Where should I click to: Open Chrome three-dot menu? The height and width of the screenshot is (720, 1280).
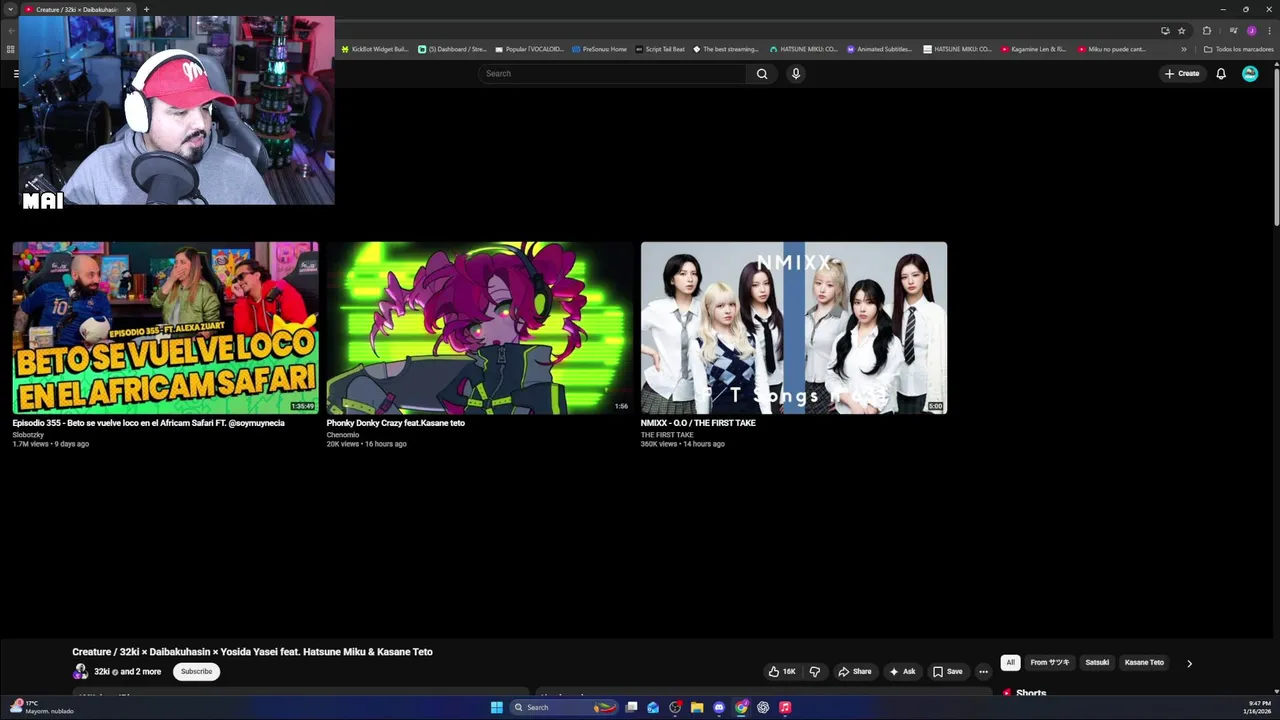[1270, 31]
